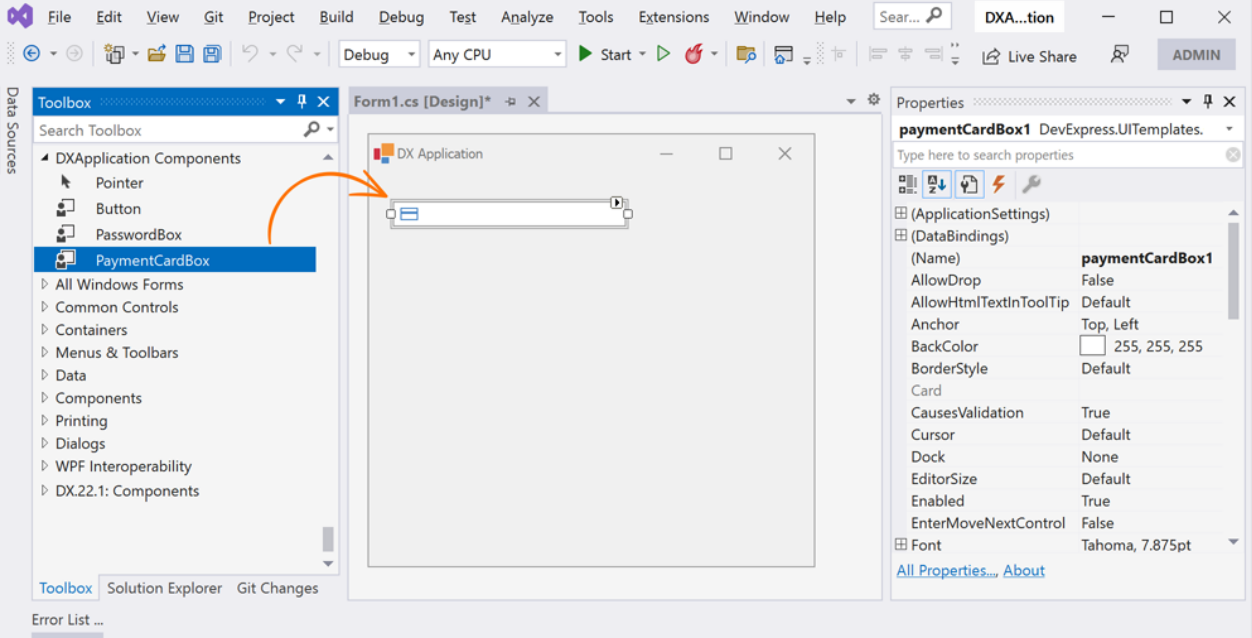This screenshot has height=638, width=1252.
Task: Click the gear icon above the designer
Action: 873,100
